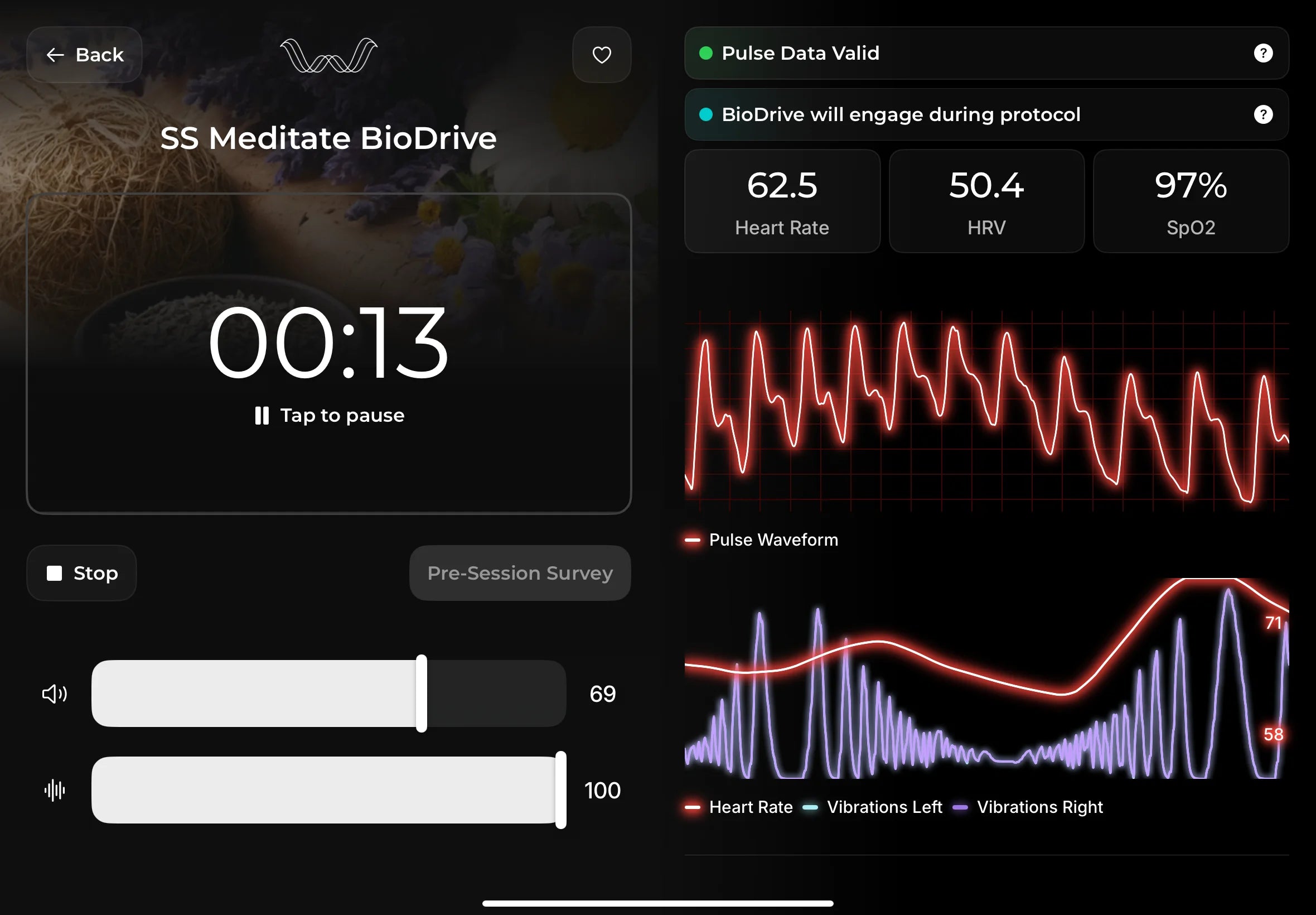
Task: Adjust the volume slider at 69
Action: coord(422,694)
